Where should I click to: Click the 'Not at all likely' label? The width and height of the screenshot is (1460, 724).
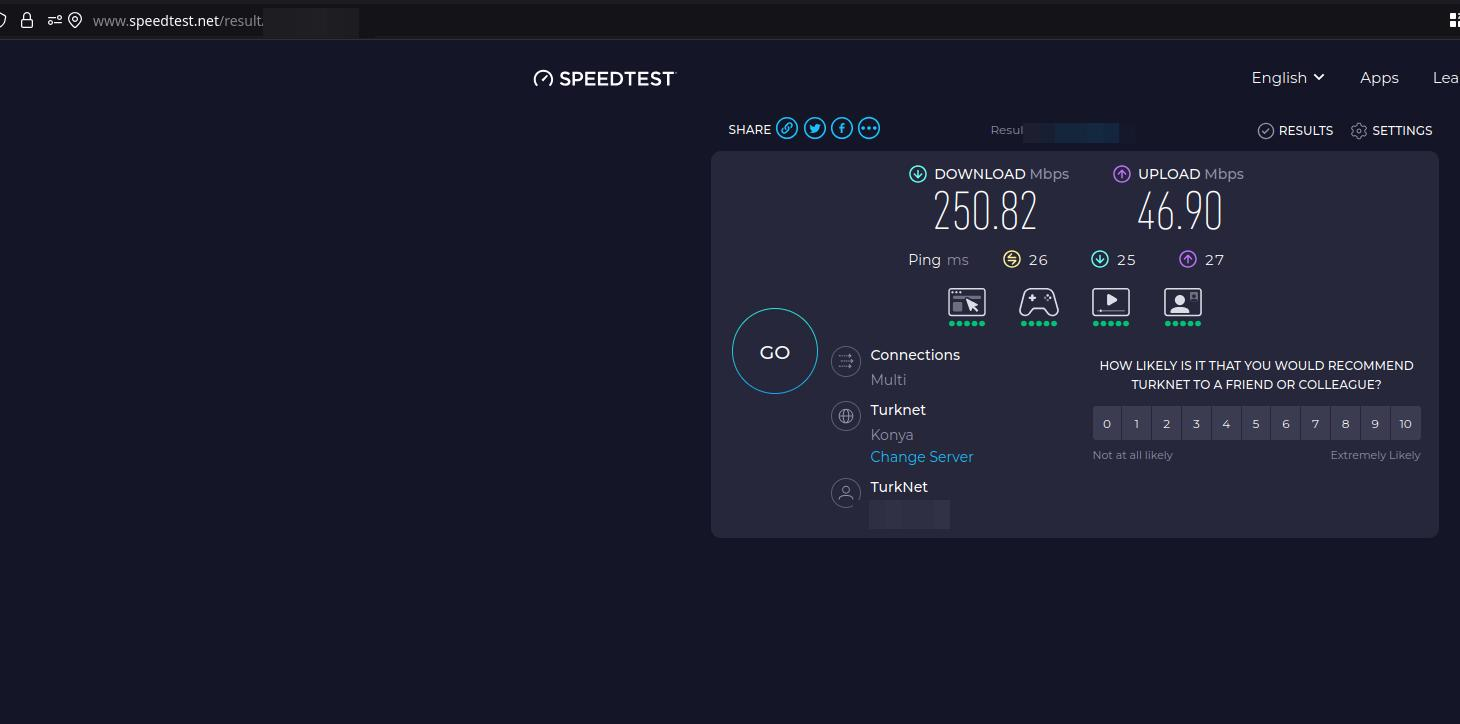pyautogui.click(x=1133, y=455)
